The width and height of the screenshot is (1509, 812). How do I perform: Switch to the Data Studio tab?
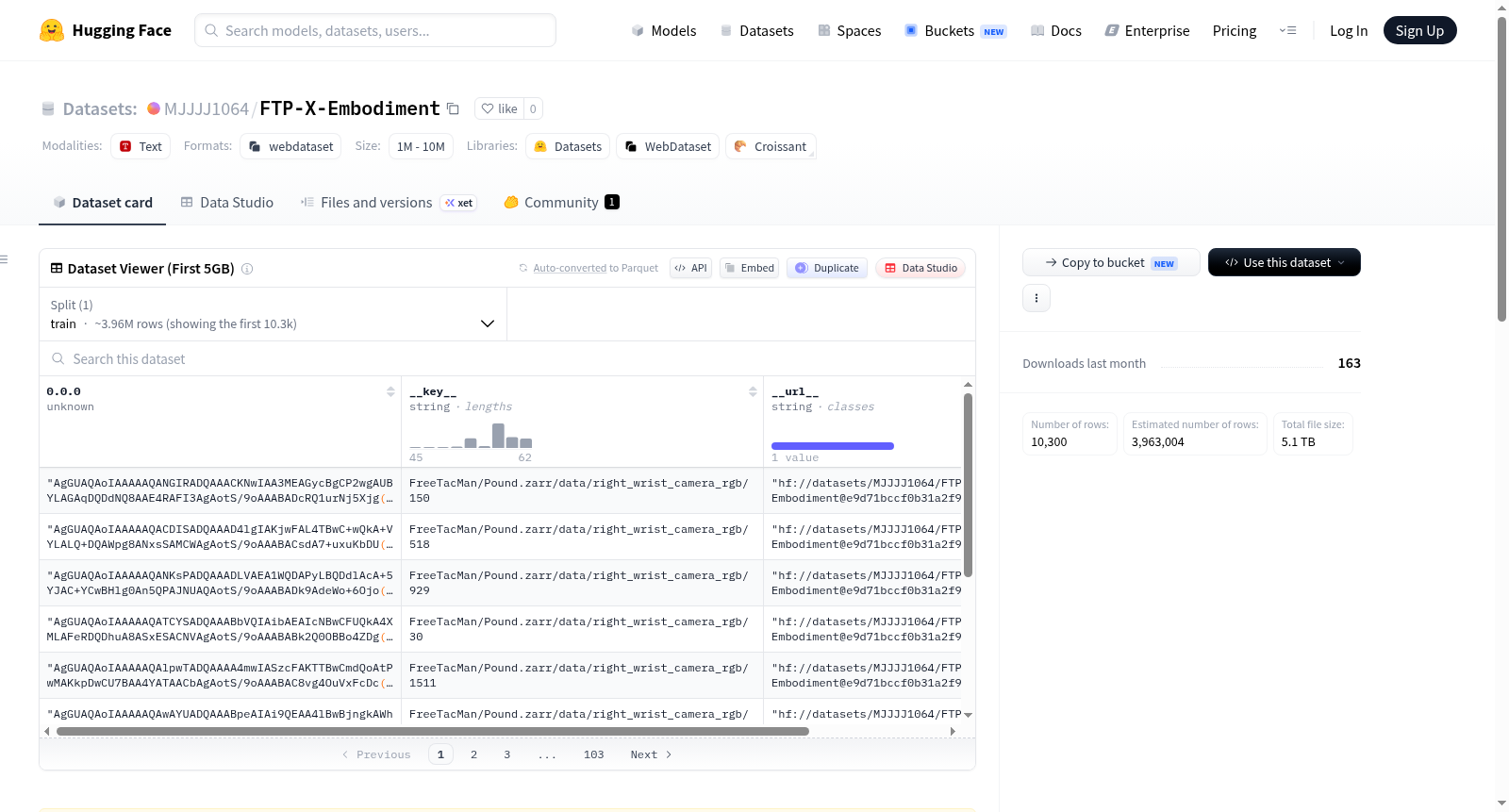click(x=227, y=202)
